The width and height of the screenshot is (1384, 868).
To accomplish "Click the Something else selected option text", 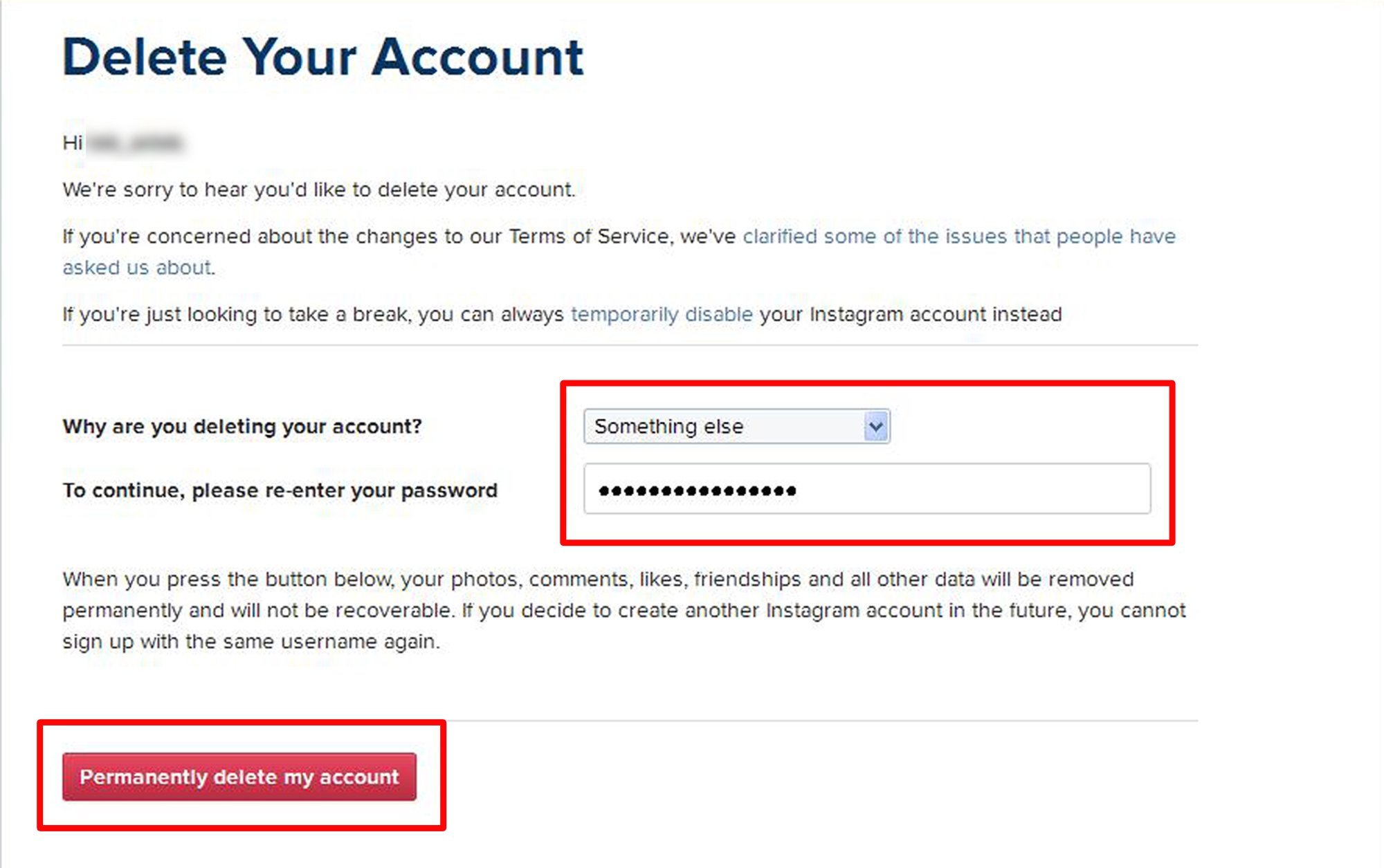I will click(668, 427).
